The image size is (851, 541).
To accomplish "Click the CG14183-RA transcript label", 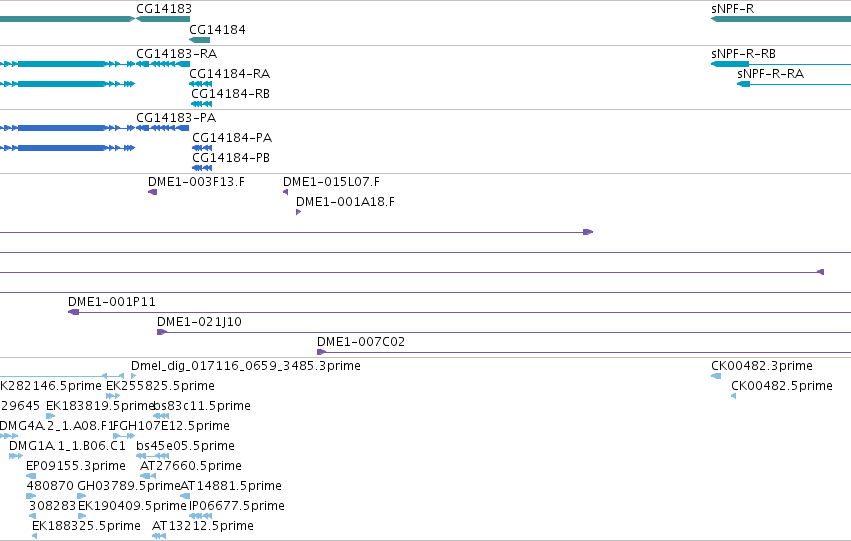I will click(x=176, y=54).
